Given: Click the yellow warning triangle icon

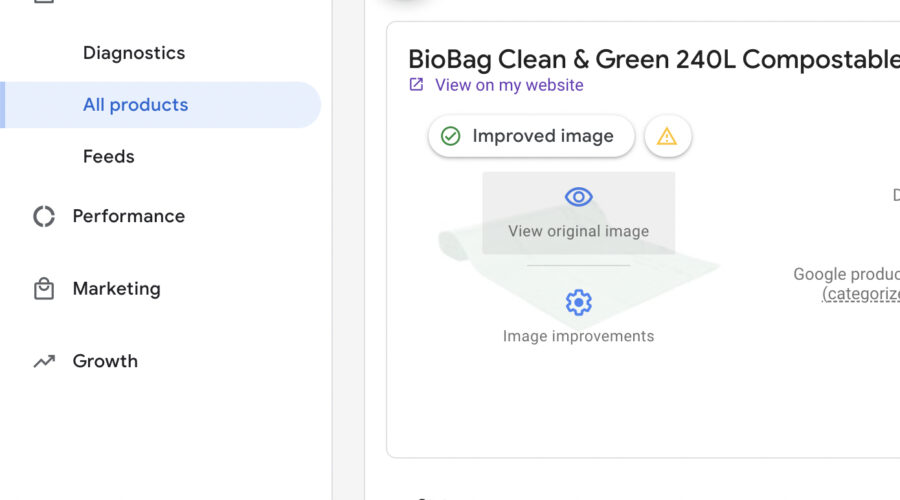Looking at the screenshot, I should [667, 136].
